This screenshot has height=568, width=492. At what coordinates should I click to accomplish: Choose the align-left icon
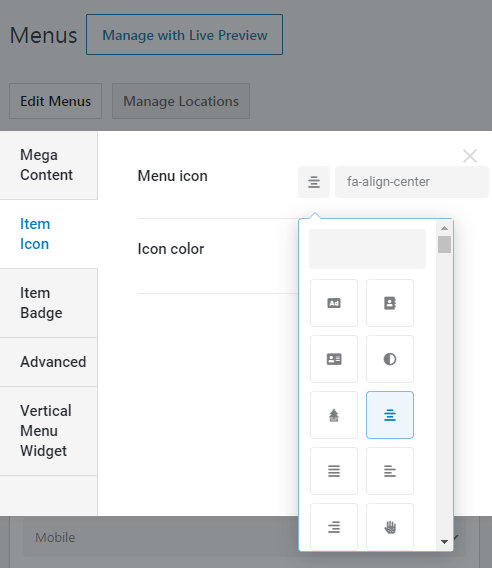(390, 471)
